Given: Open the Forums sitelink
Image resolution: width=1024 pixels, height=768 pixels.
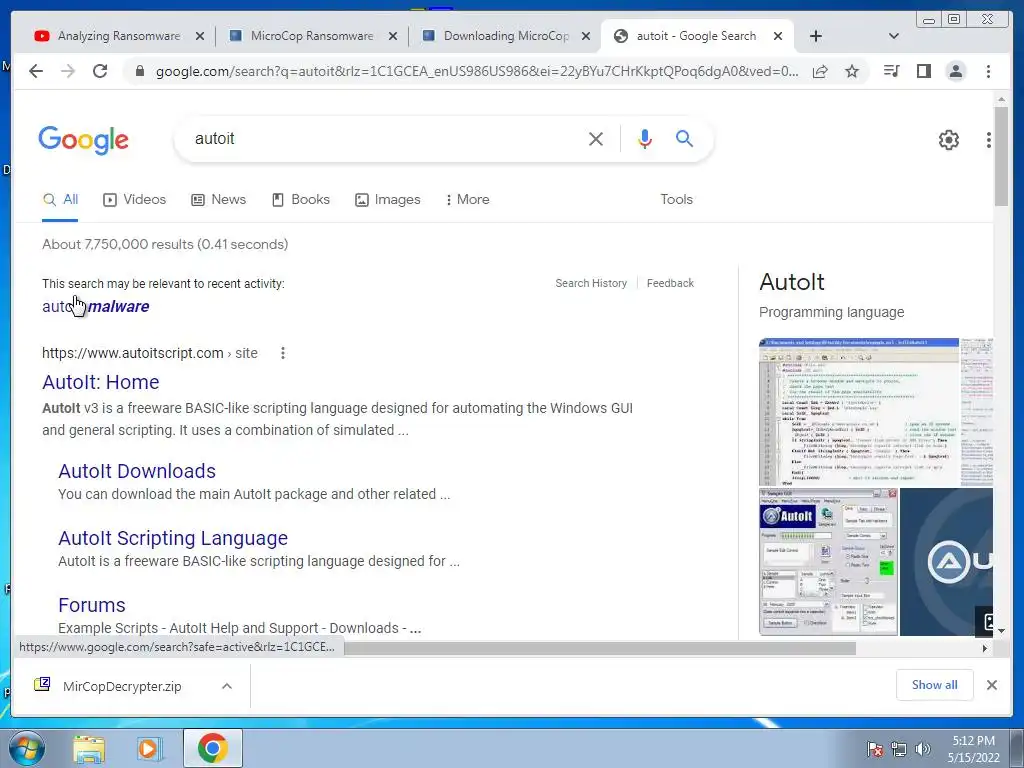Looking at the screenshot, I should [x=91, y=605].
